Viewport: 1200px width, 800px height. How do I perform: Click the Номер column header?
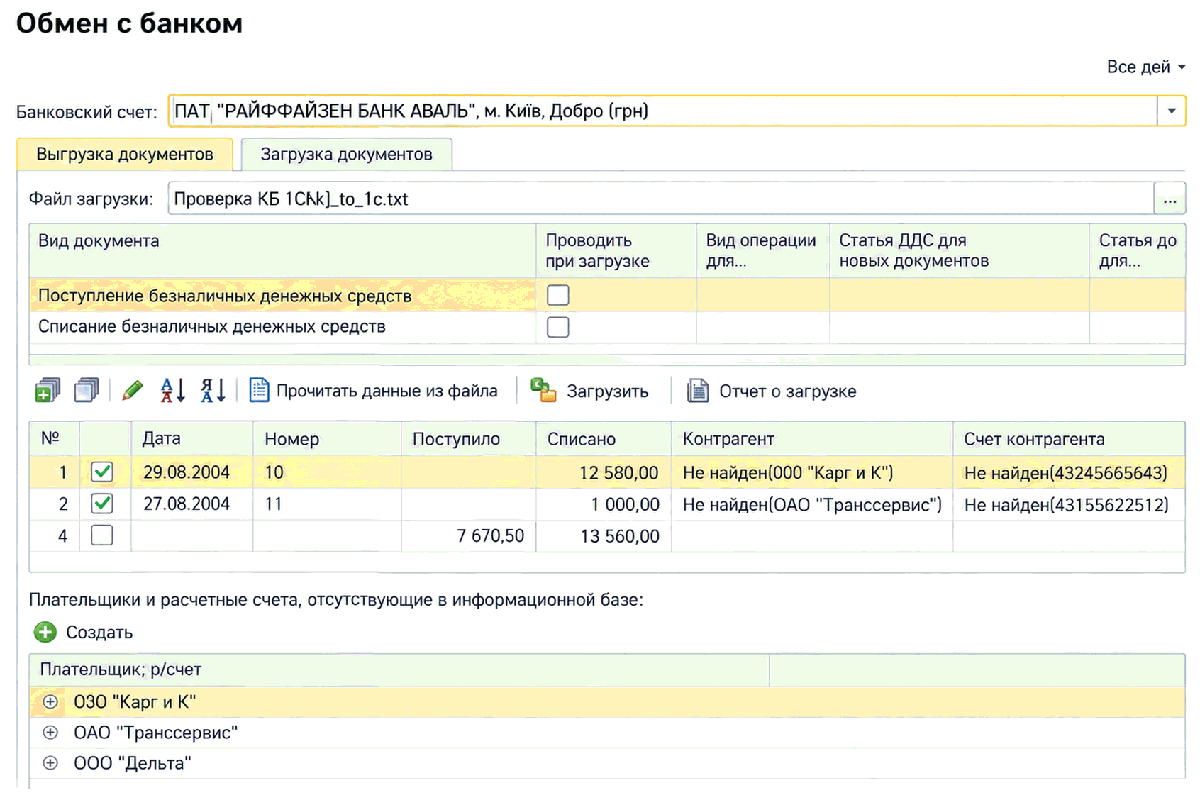click(328, 439)
